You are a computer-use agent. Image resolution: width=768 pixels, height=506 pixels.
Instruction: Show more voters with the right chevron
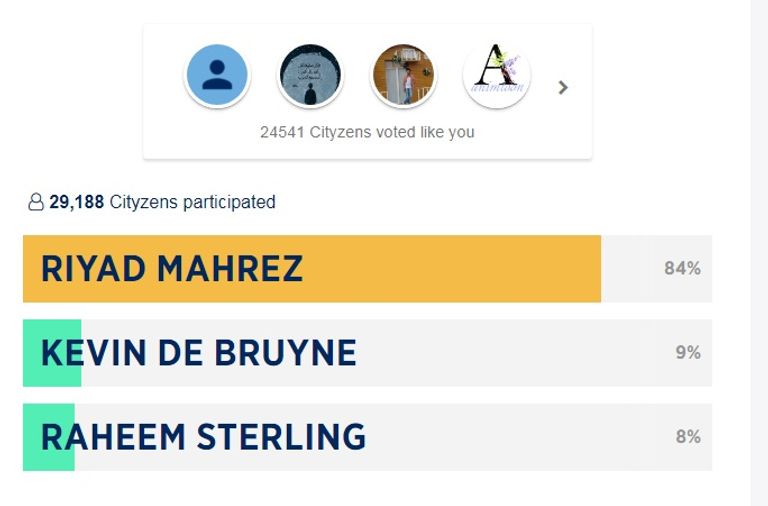563,88
